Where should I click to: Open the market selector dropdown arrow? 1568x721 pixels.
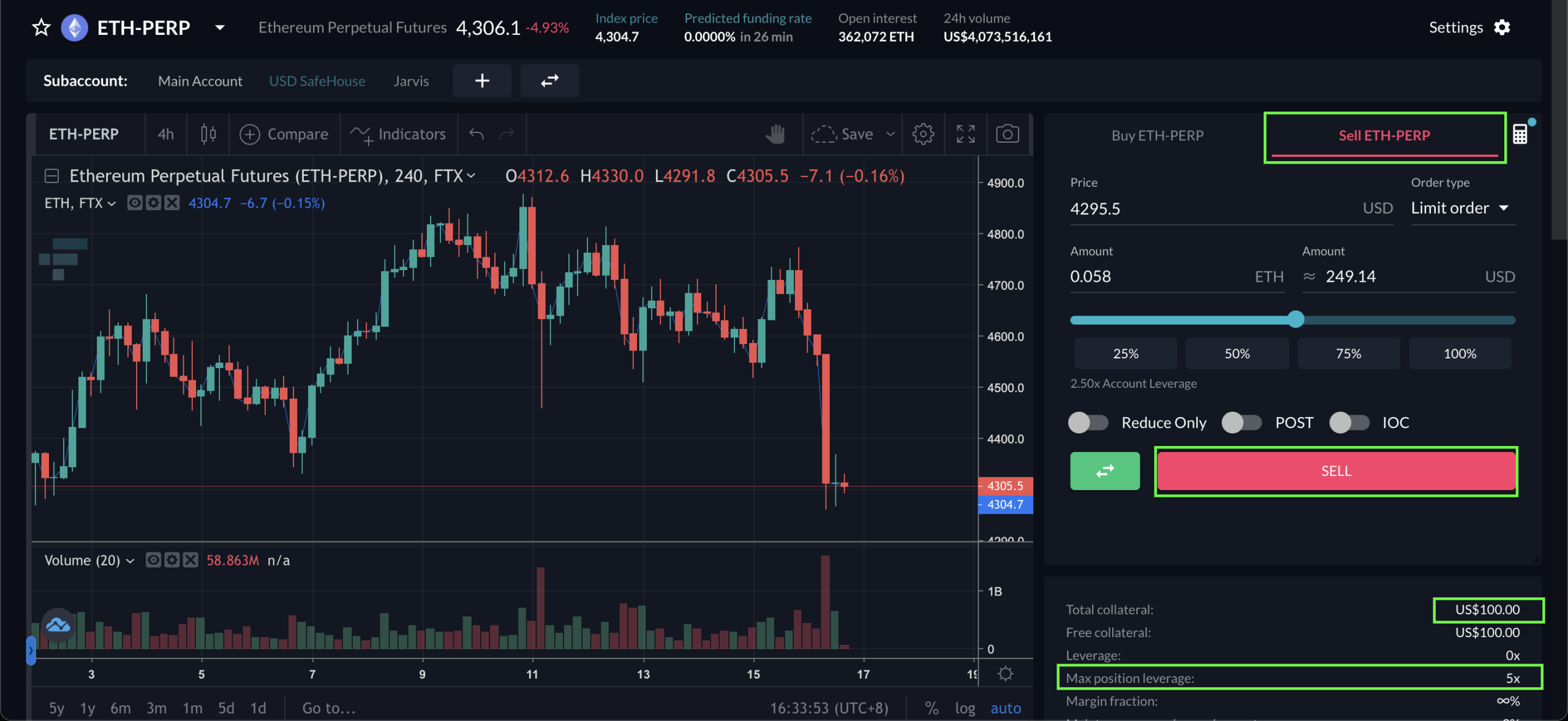pyautogui.click(x=220, y=28)
